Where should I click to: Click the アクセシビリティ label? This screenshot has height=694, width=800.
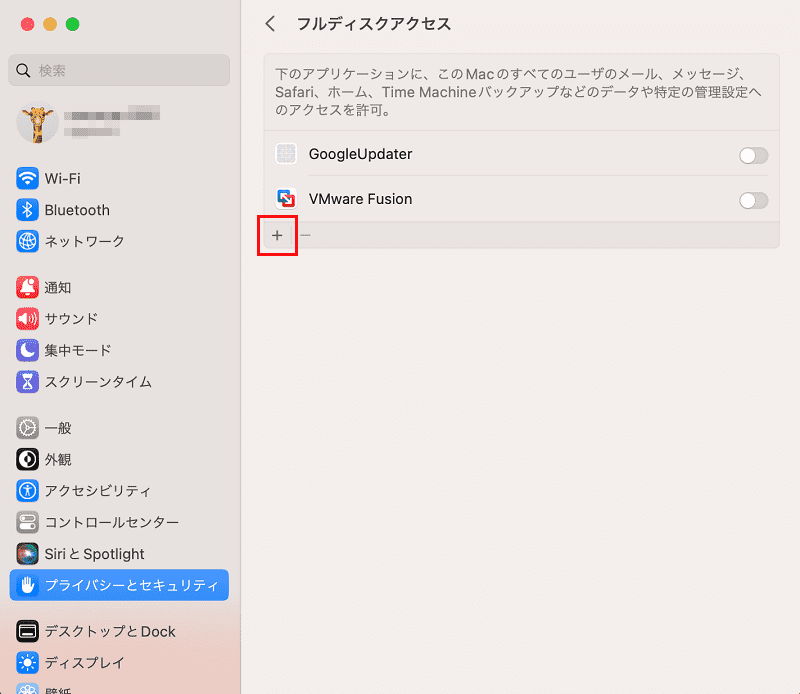97,491
